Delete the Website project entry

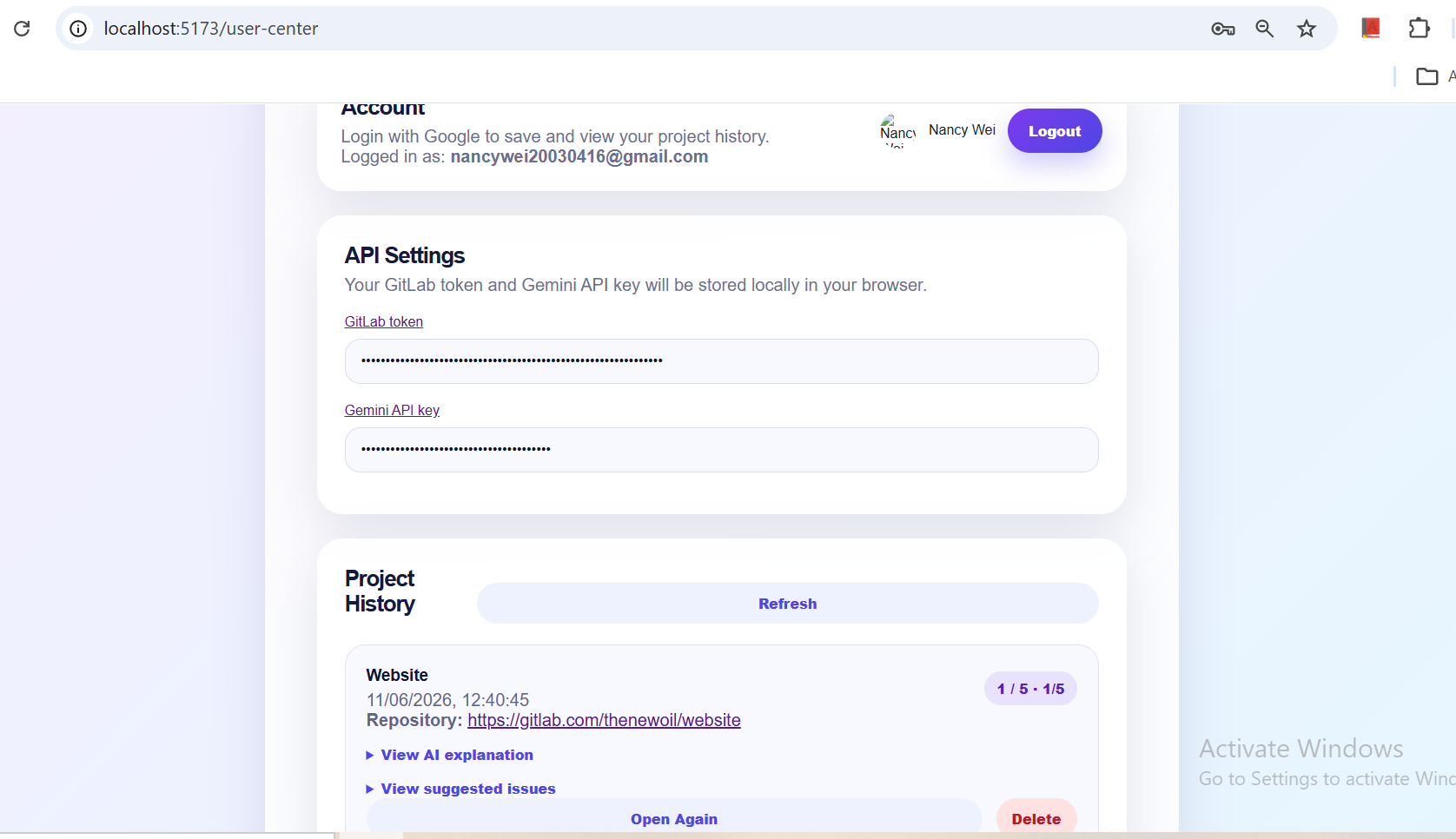(1036, 819)
